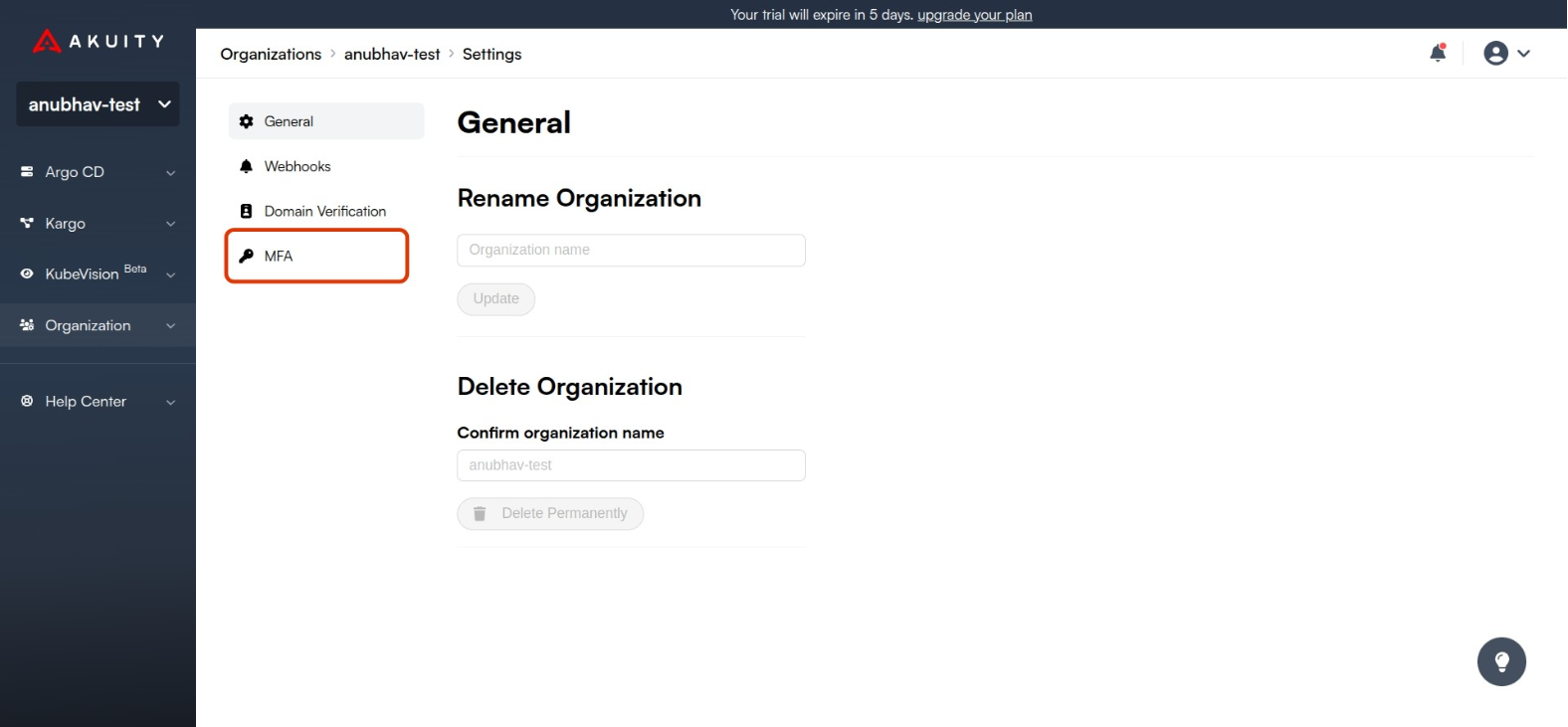Click the Rename Organization heading
The image size is (1568, 727).
(579, 198)
